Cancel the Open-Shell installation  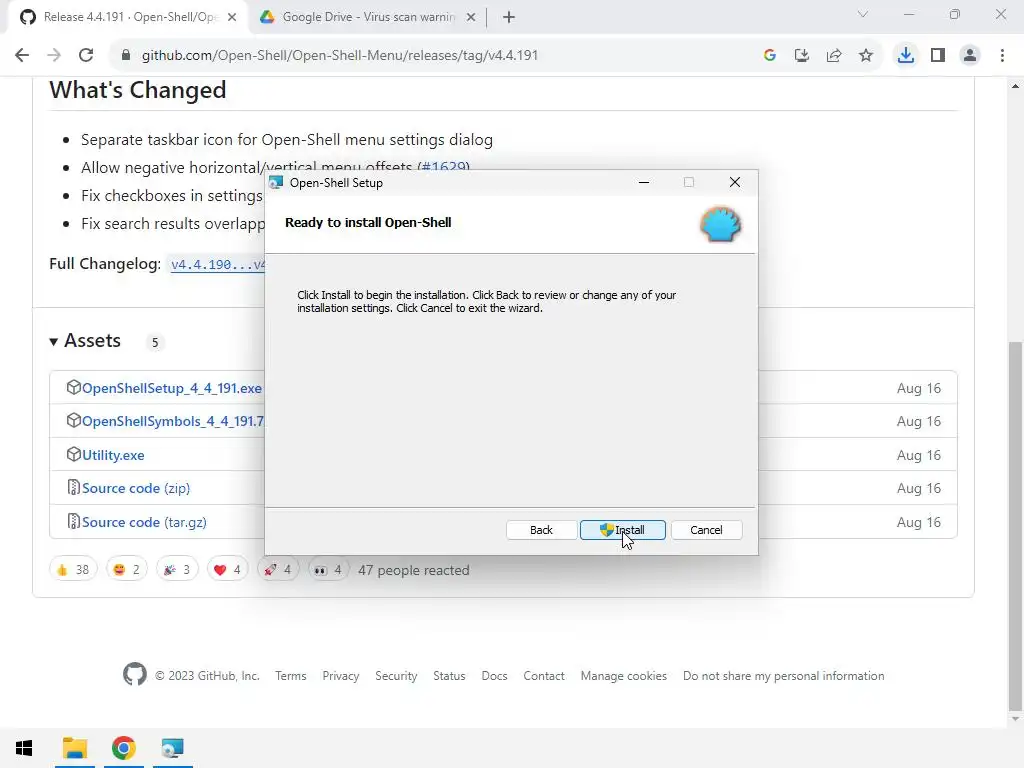[706, 530]
